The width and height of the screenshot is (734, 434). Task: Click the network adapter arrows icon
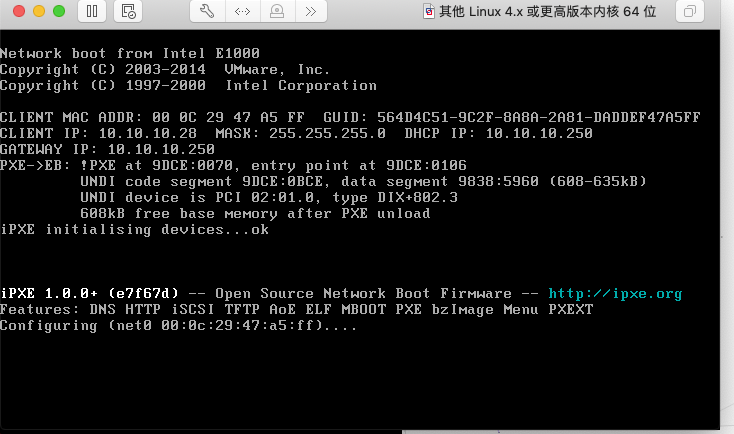point(242,11)
